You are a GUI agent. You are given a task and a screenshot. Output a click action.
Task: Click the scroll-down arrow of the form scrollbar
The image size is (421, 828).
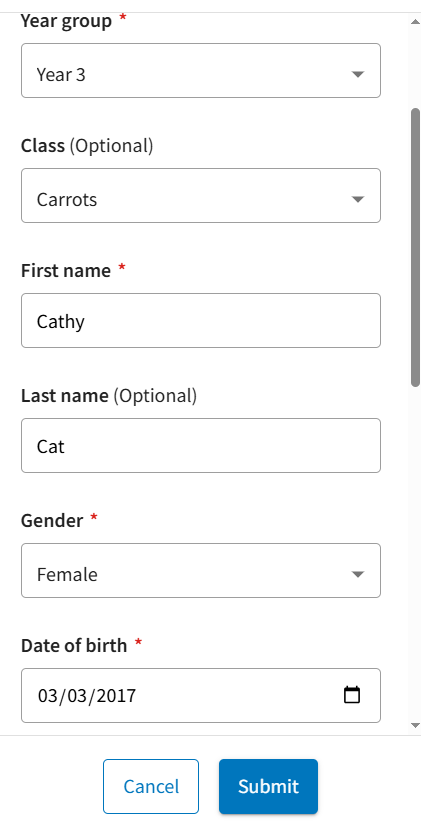click(415, 726)
